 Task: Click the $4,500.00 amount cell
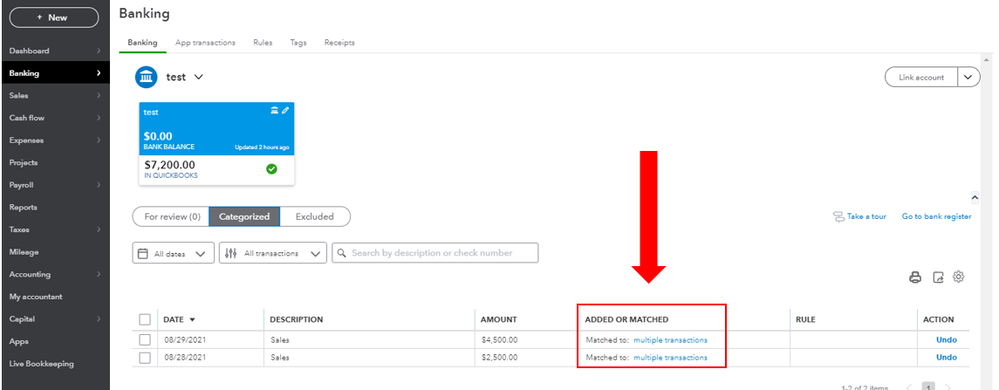pyautogui.click(x=500, y=340)
